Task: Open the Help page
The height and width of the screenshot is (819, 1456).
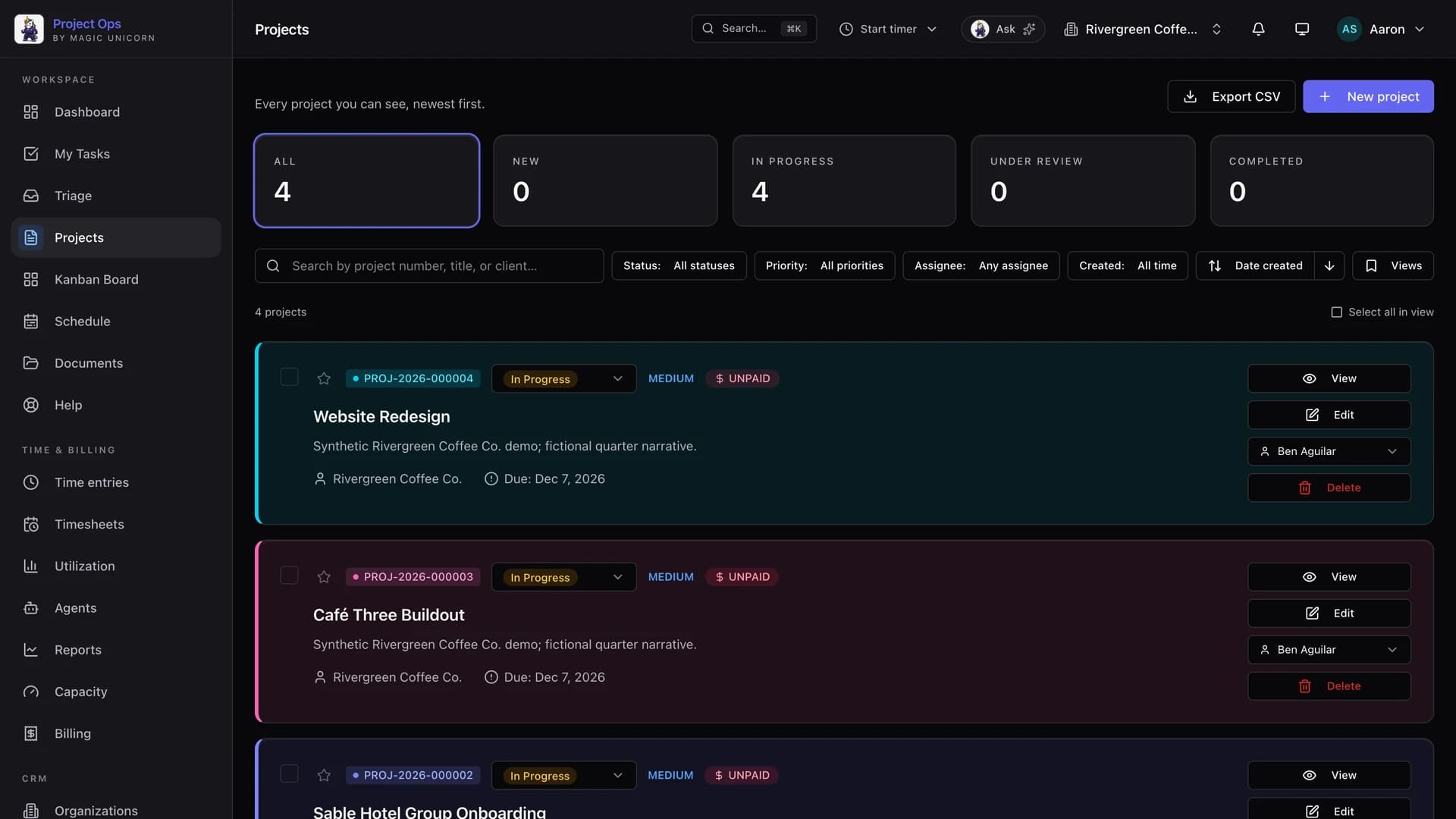Action: pos(116,405)
